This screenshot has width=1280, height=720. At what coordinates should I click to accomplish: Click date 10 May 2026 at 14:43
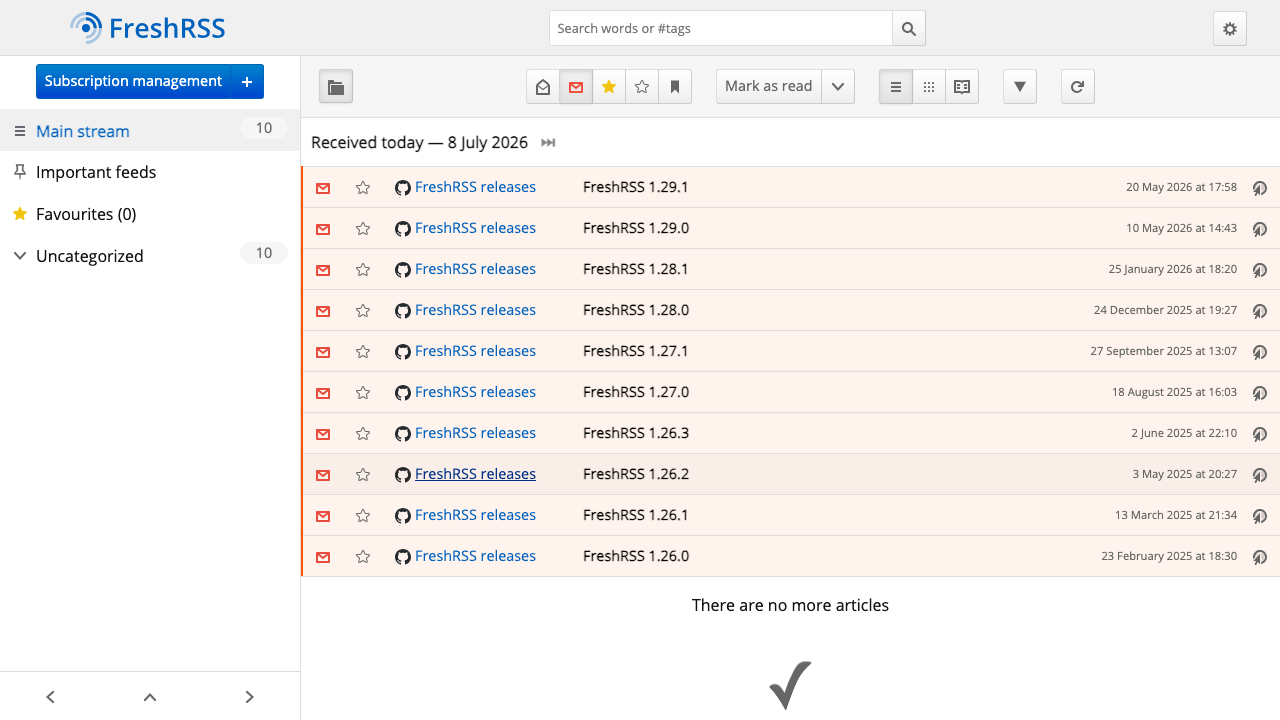[x=1181, y=228]
